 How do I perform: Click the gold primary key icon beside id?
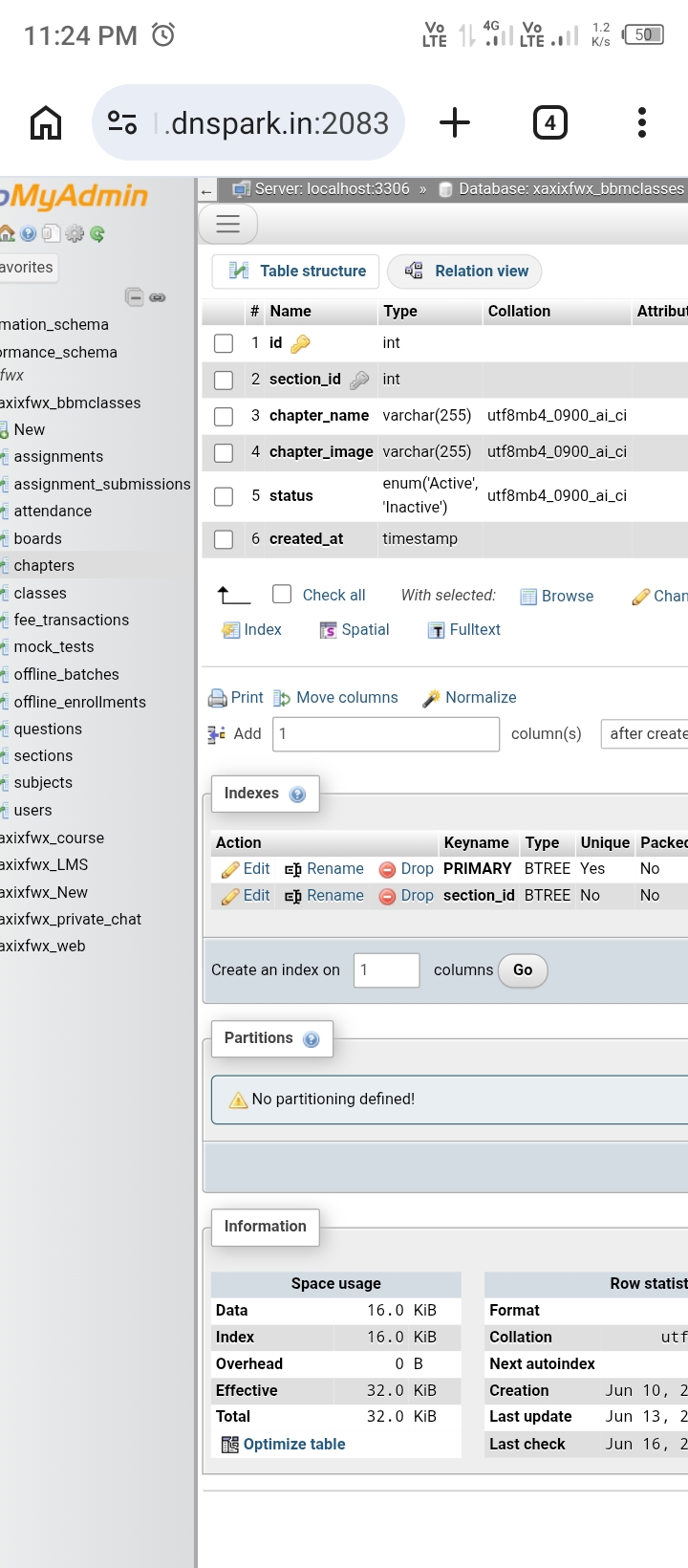tap(300, 343)
